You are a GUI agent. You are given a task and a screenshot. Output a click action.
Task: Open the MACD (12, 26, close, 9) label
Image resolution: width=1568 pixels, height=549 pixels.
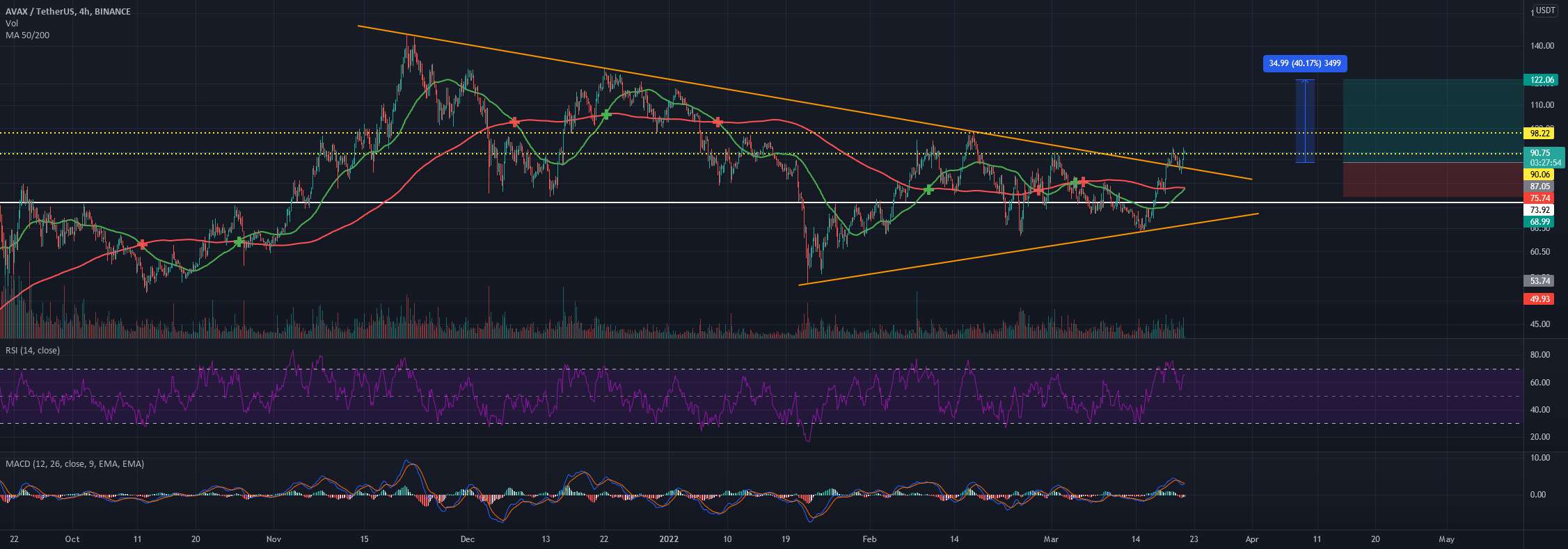[x=74, y=463]
